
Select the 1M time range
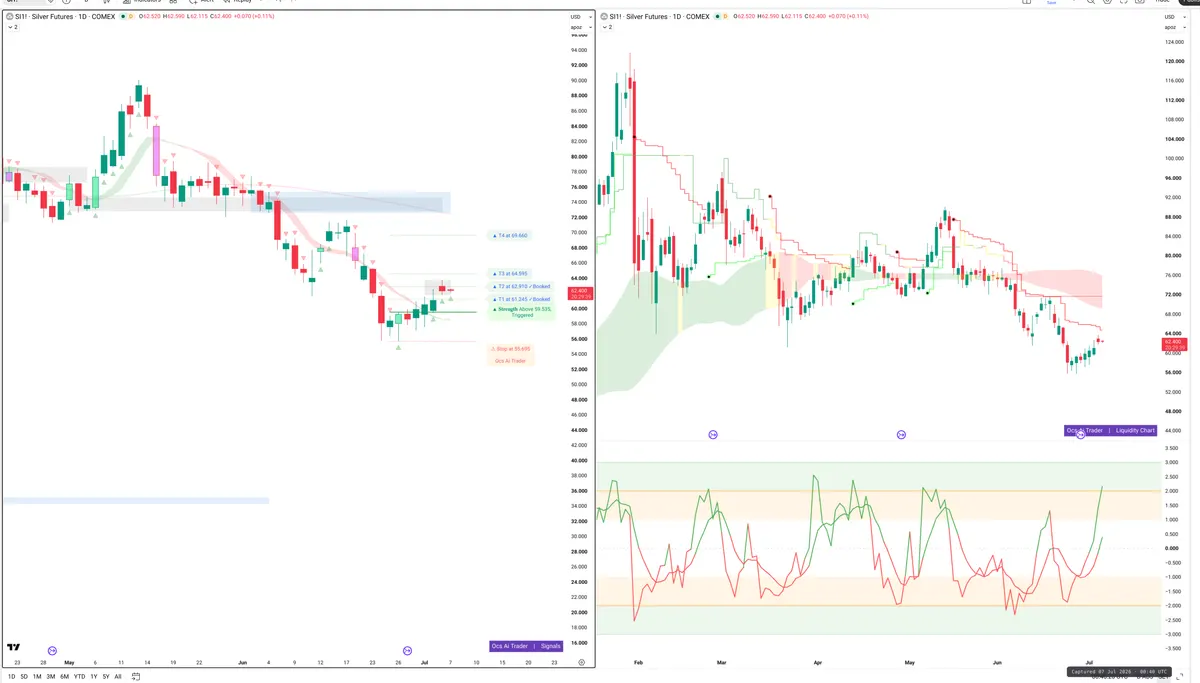tap(37, 676)
